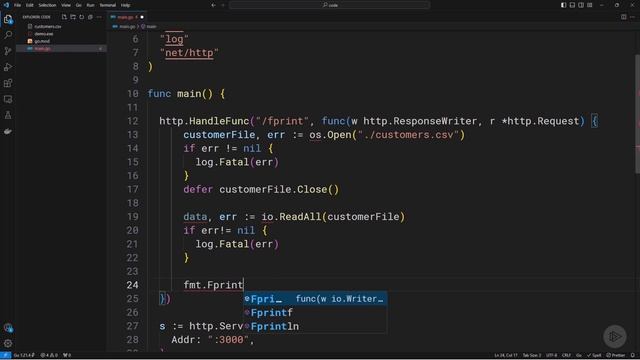The width and height of the screenshot is (640, 360).
Task: Select the main.go editor tab
Action: coord(126,17)
